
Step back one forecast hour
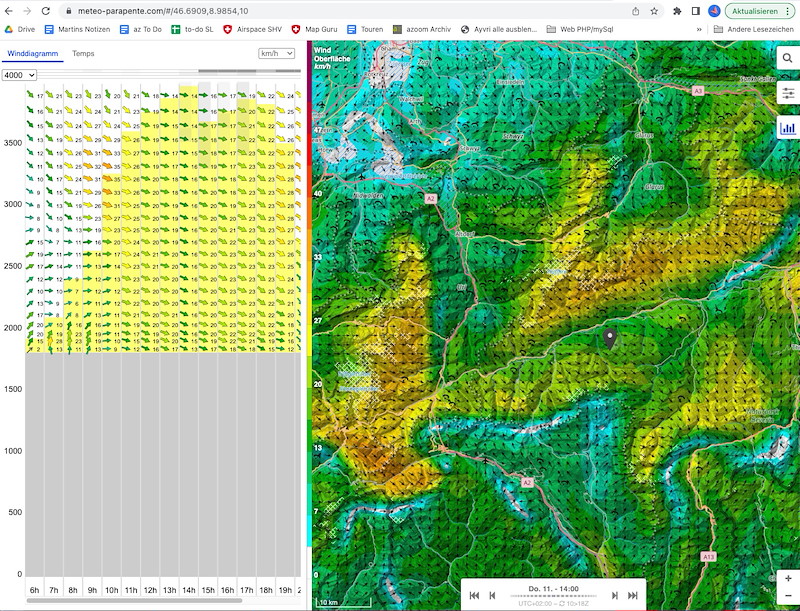coord(492,595)
